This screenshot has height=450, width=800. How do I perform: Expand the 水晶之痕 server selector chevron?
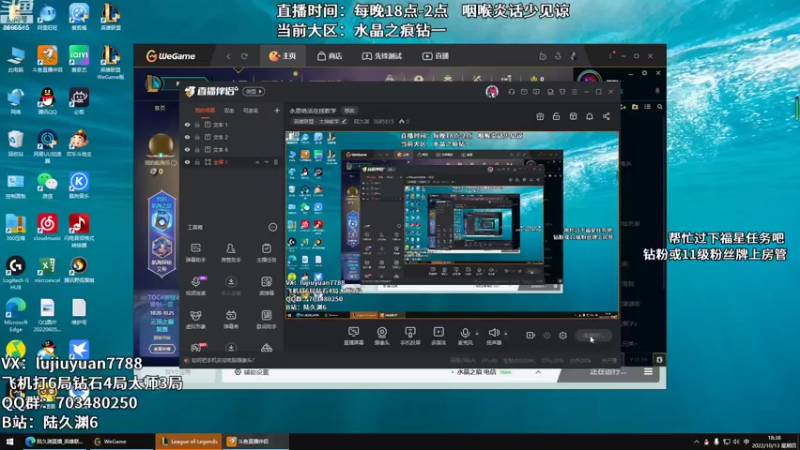coord(538,372)
